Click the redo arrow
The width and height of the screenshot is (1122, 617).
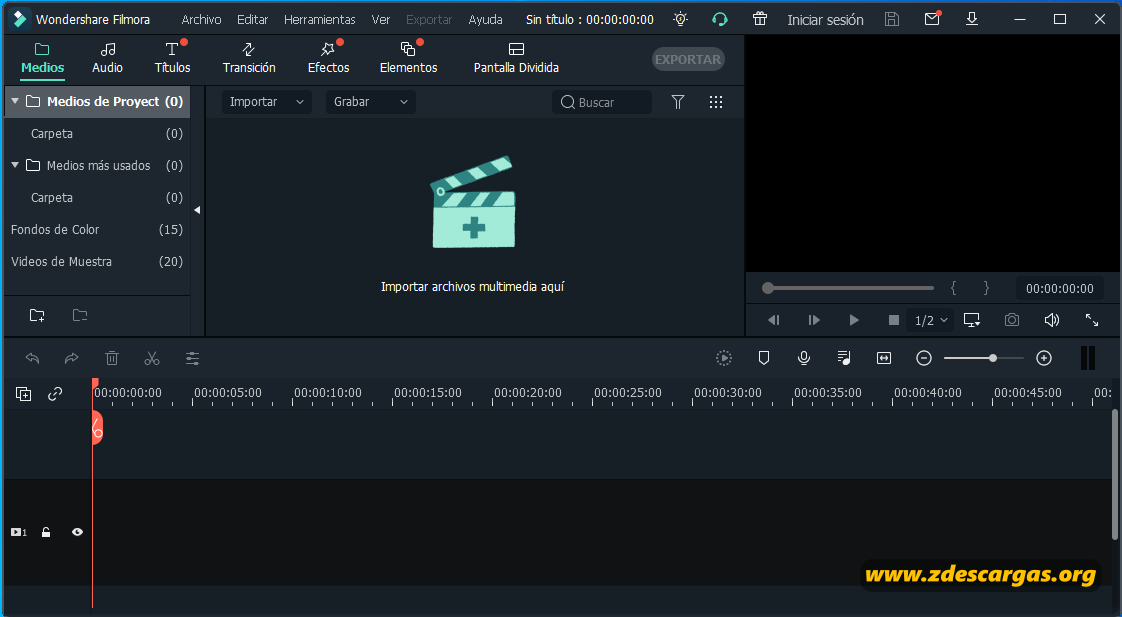point(72,358)
